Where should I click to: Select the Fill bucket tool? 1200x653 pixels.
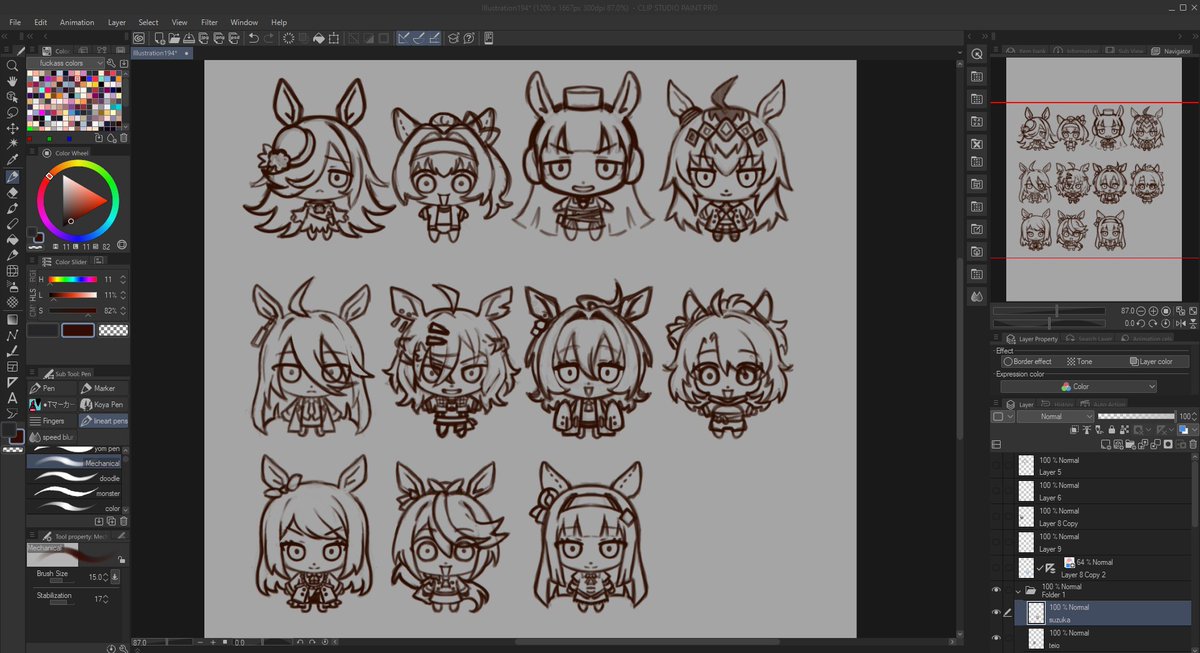coord(12,239)
